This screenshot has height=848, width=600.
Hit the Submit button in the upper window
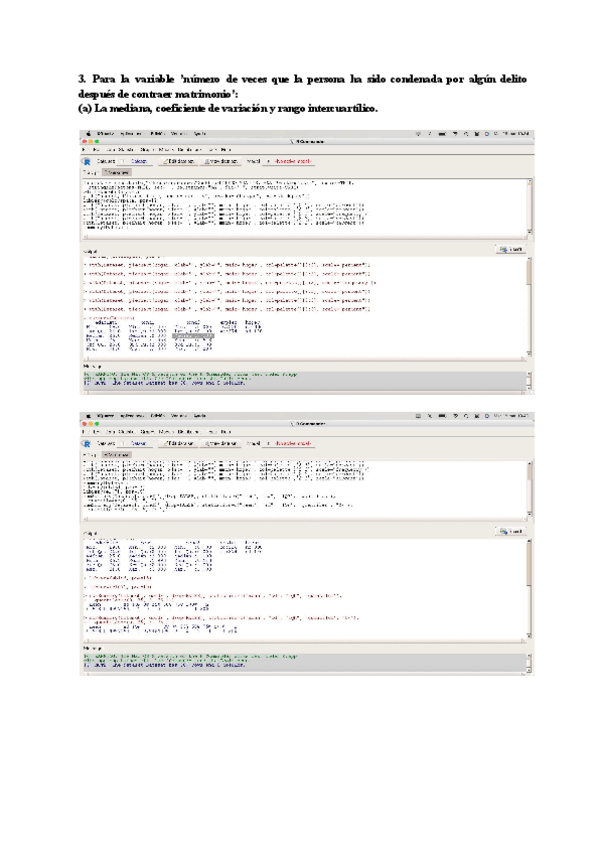tap(510, 249)
